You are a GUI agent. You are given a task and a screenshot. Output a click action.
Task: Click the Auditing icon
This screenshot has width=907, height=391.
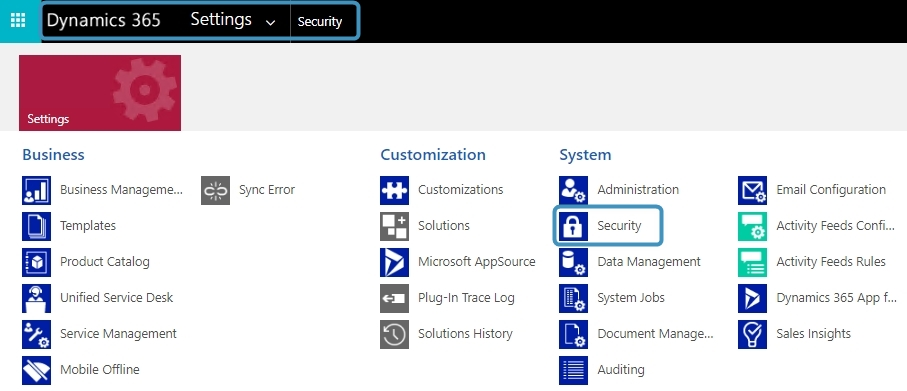pyautogui.click(x=573, y=370)
